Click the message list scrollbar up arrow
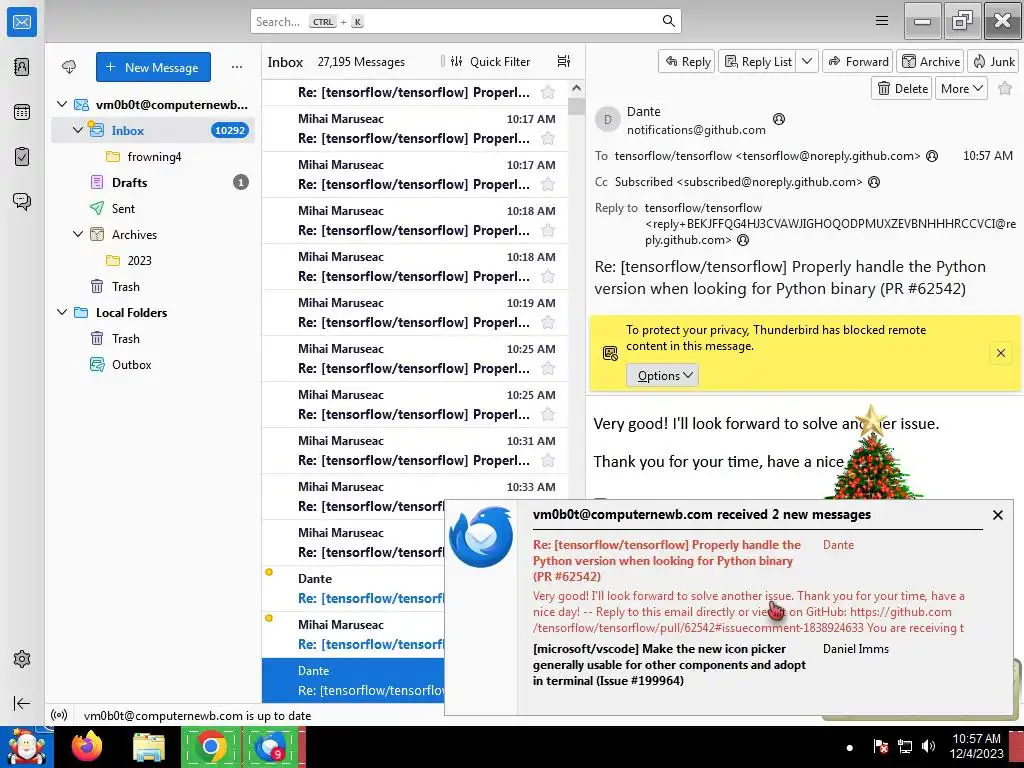This screenshot has height=768, width=1024. [x=576, y=88]
